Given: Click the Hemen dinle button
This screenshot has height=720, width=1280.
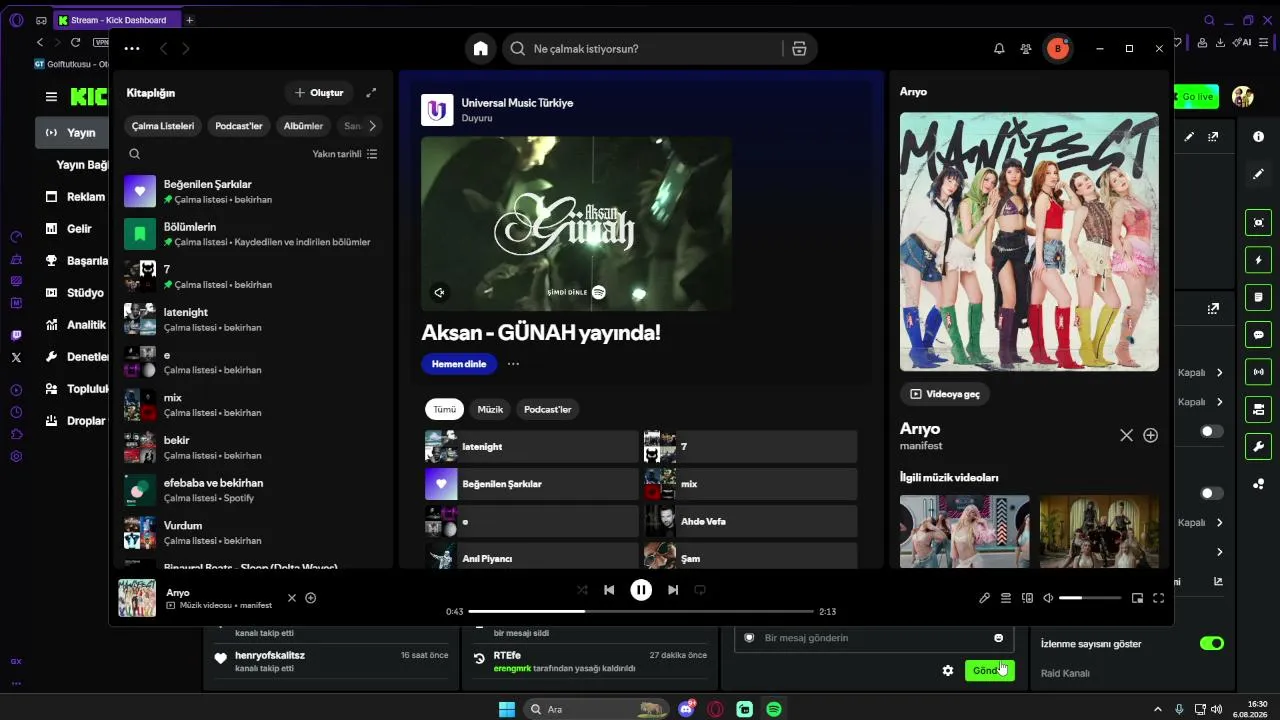Looking at the screenshot, I should pos(459,364).
